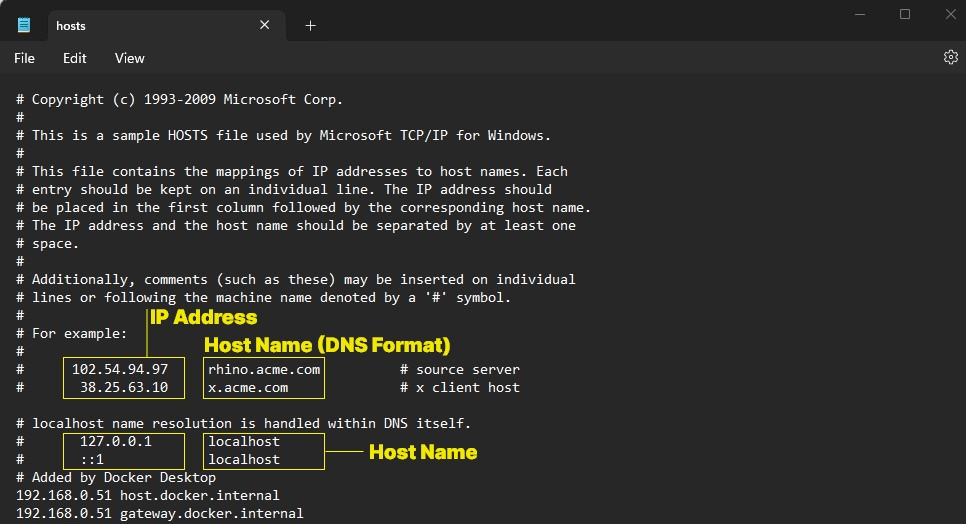Click the '# For example:' line

click(x=71, y=333)
